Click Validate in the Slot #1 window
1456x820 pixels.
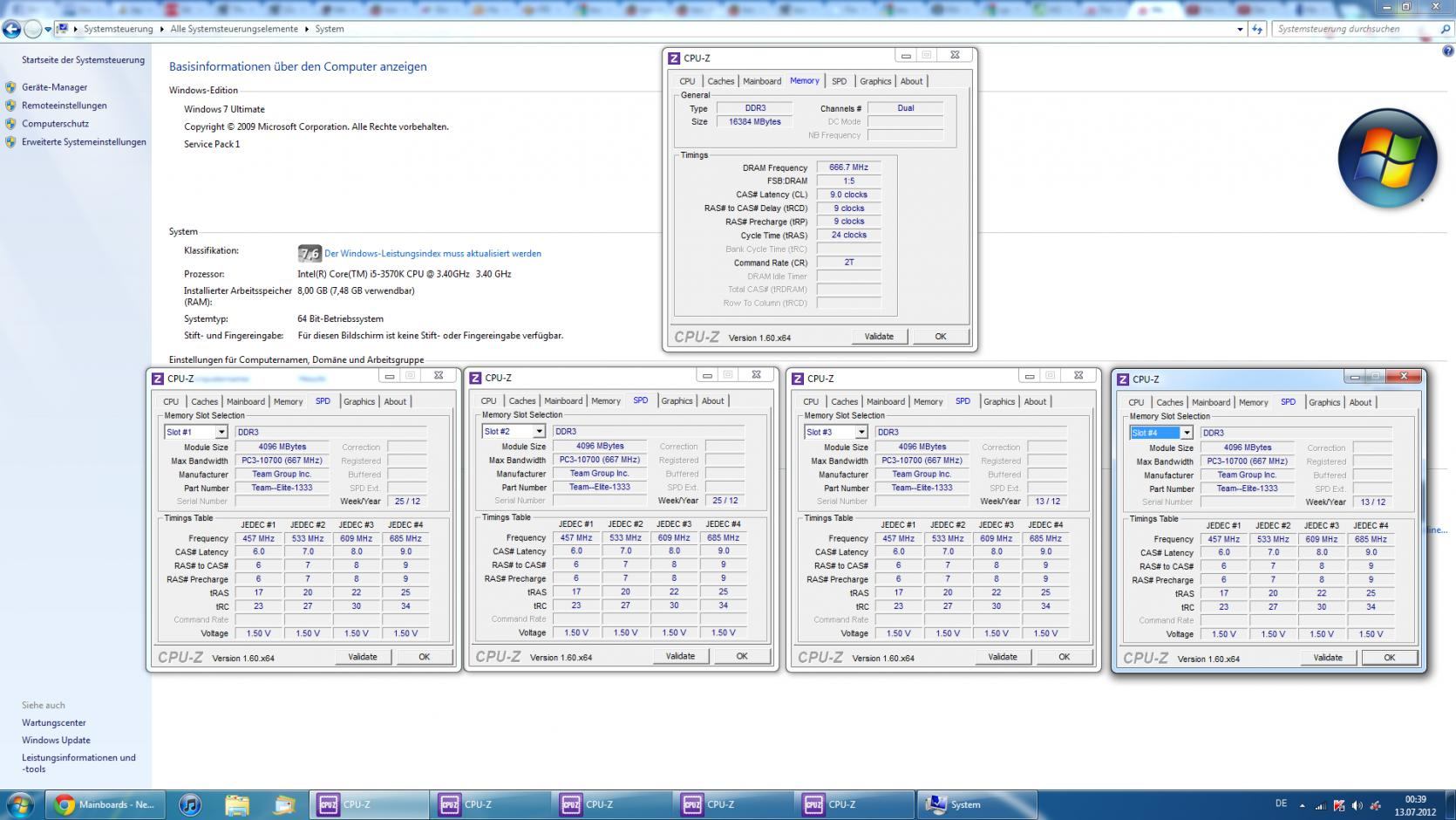point(363,657)
